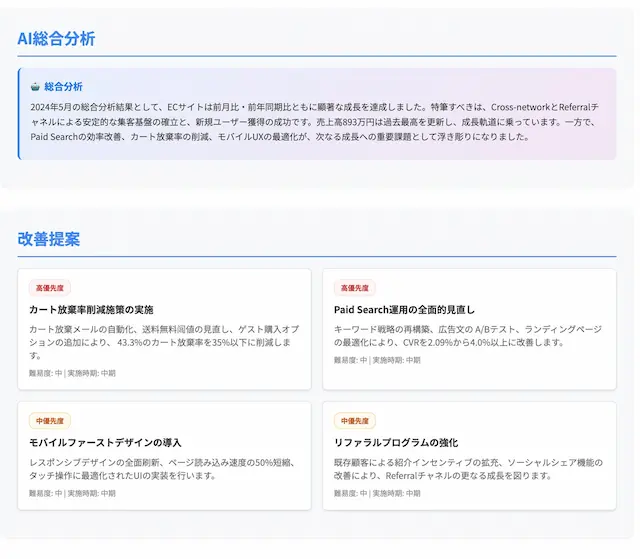Click the paragraph starting 2024年5月の総合分析結果
The height and width of the screenshot is (559, 640).
point(314,122)
